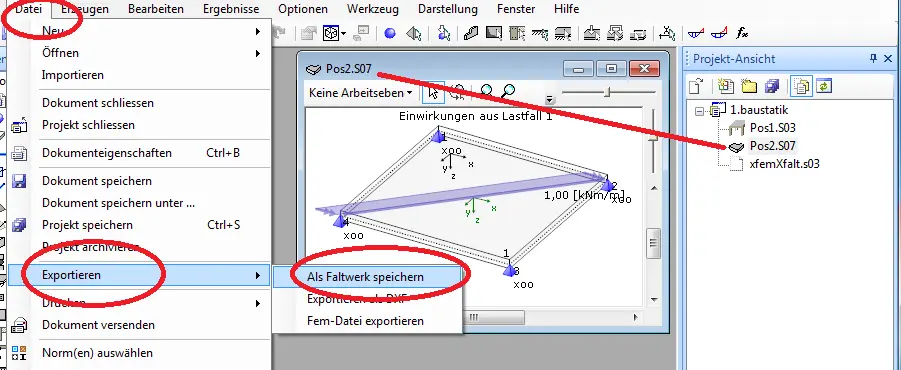901x370 pixels.
Task: Click the vertical scrollbar down arrow in Pos2.S07 view
Action: pos(653,299)
